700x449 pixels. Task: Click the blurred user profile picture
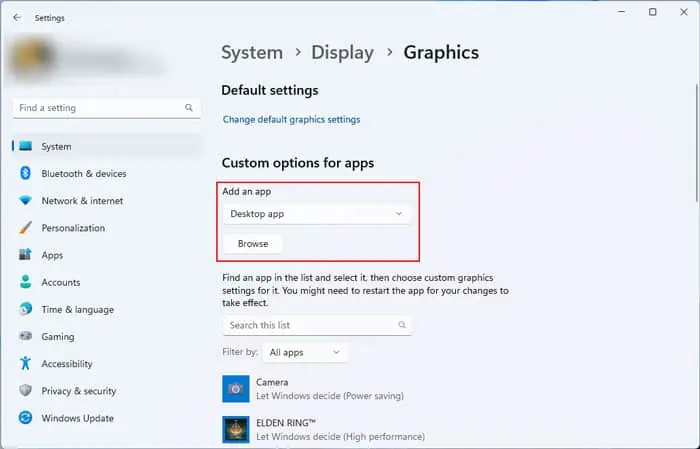[32, 57]
